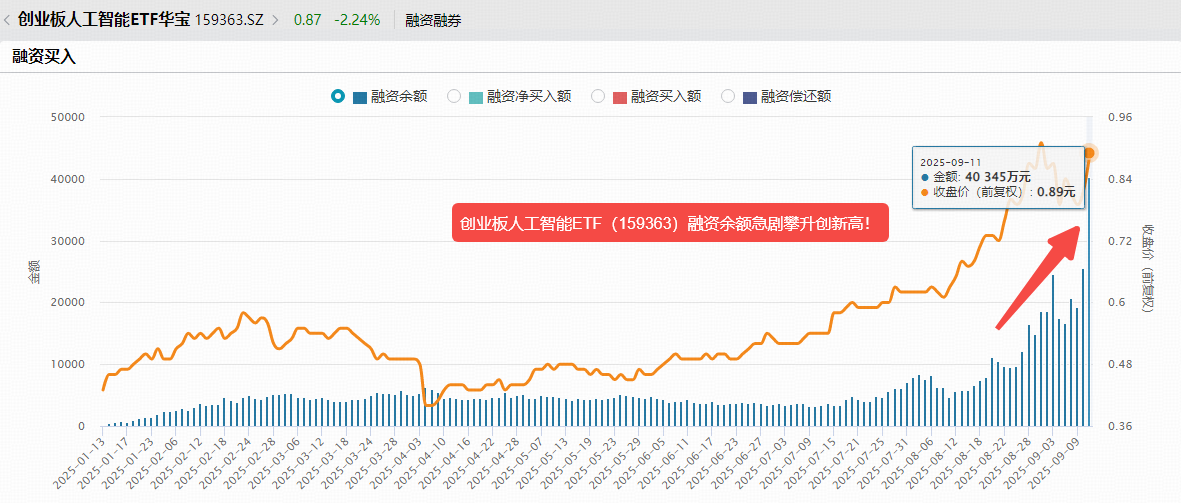Click the x-axis date label 2025-02-24
Image resolution: width=1181 pixels, height=503 pixels.
tap(227, 465)
